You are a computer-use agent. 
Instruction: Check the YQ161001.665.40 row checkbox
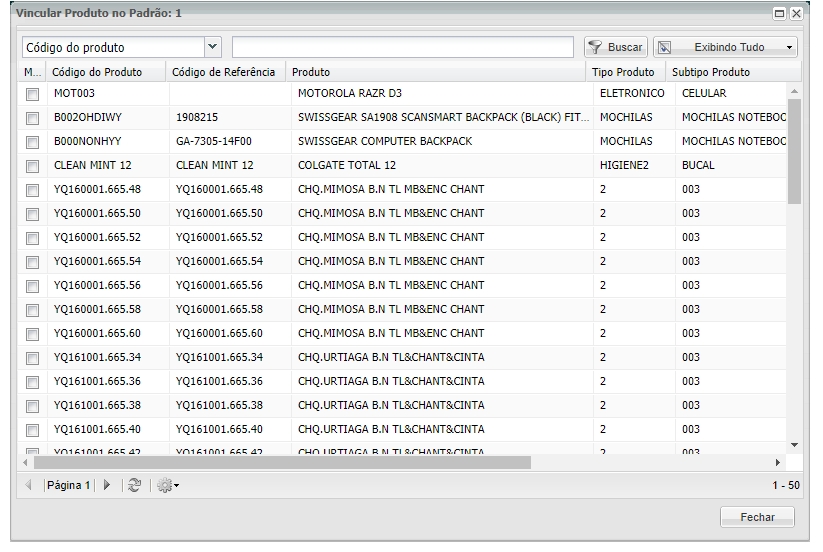pos(33,430)
